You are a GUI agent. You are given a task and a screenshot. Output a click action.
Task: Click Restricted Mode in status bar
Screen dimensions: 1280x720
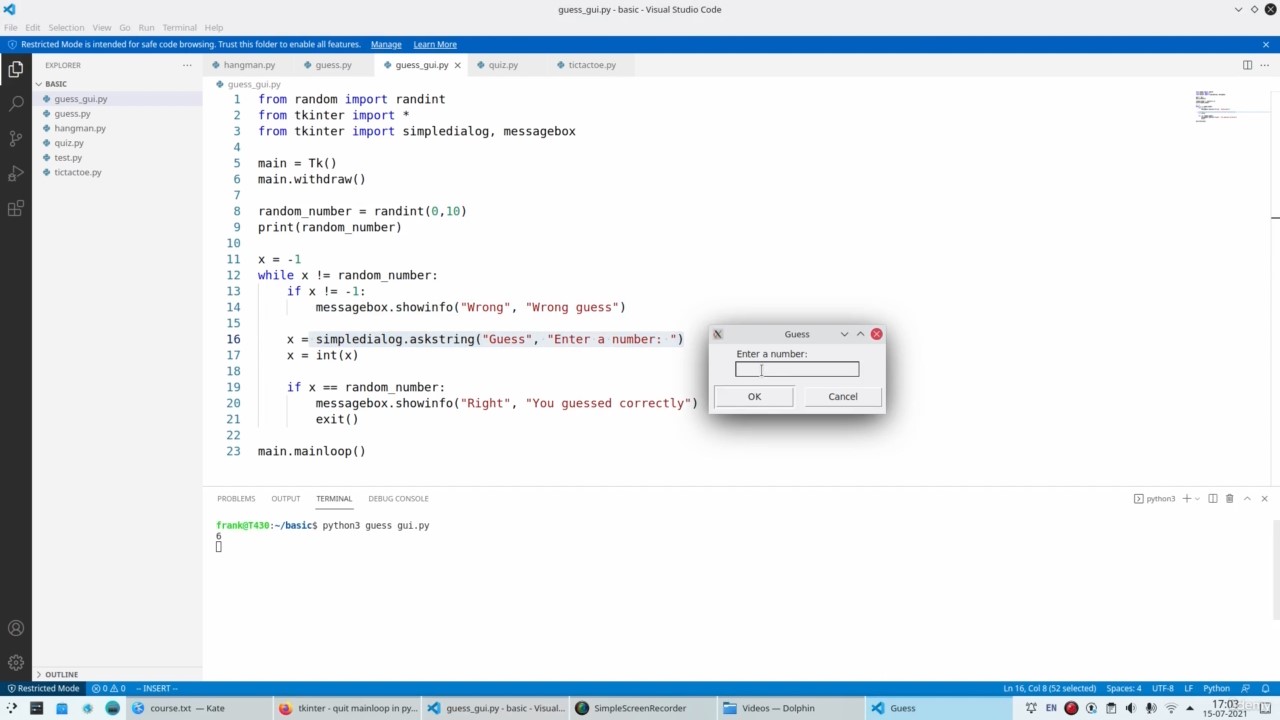click(x=42, y=688)
